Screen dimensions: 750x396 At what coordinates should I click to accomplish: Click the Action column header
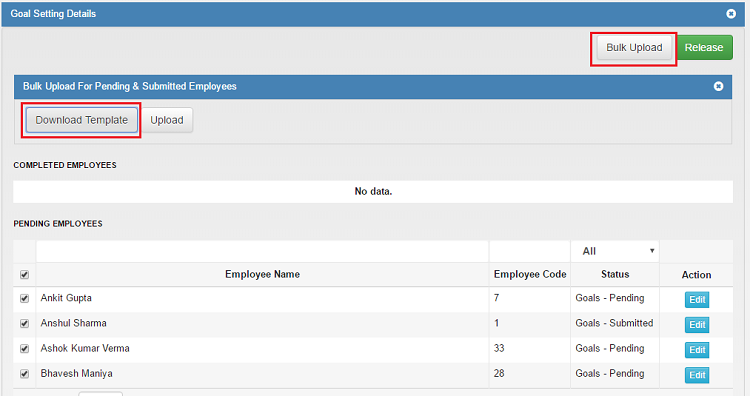[696, 275]
